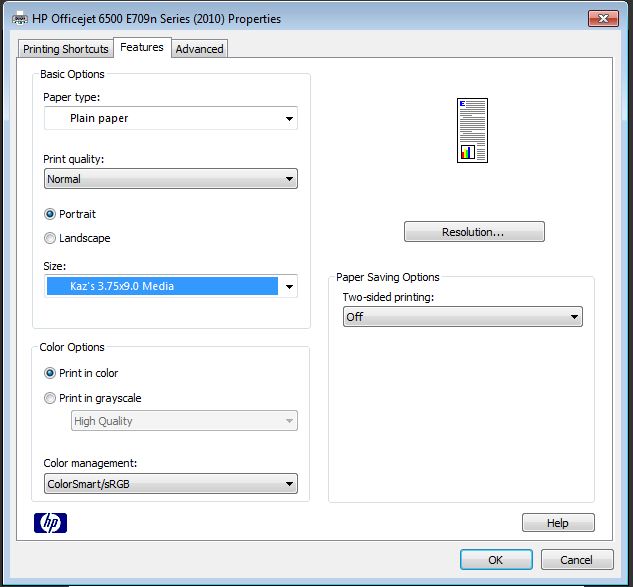633x587 pixels.
Task: Click the Help button
Action: pos(558,523)
